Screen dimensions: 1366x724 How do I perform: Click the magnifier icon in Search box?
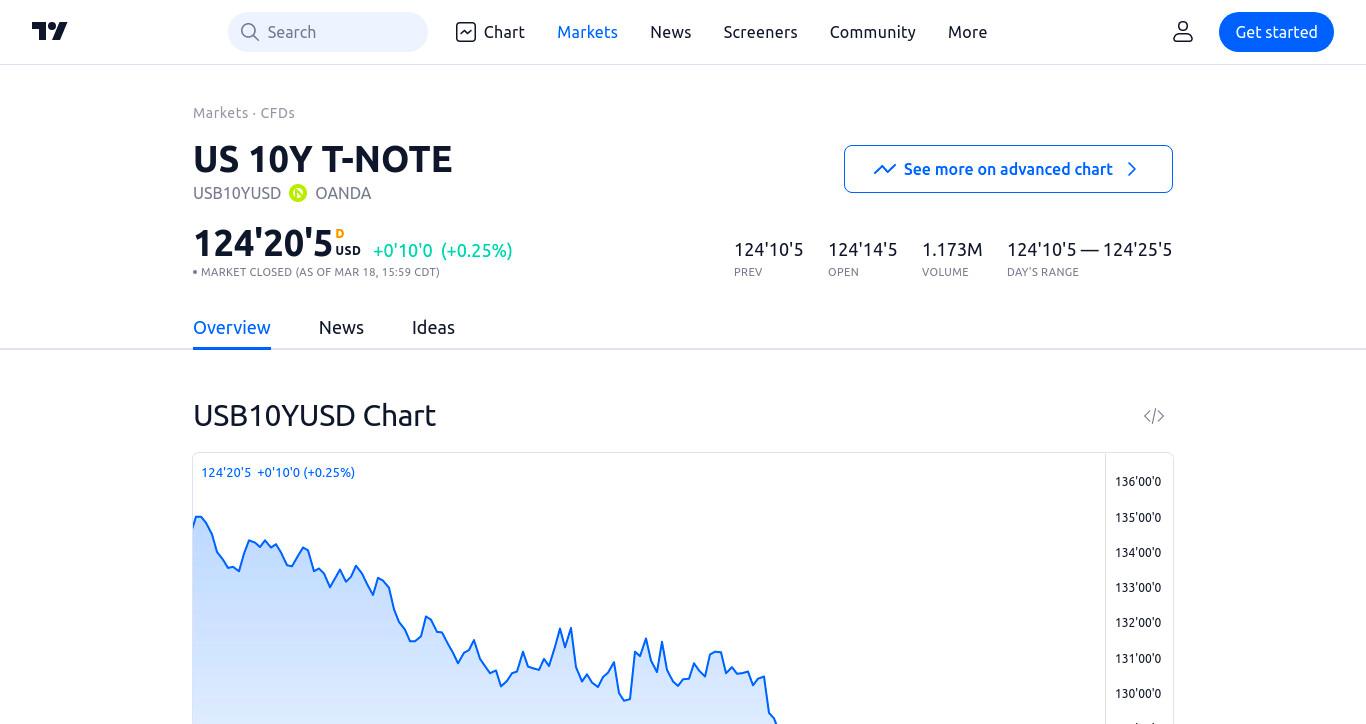(250, 32)
